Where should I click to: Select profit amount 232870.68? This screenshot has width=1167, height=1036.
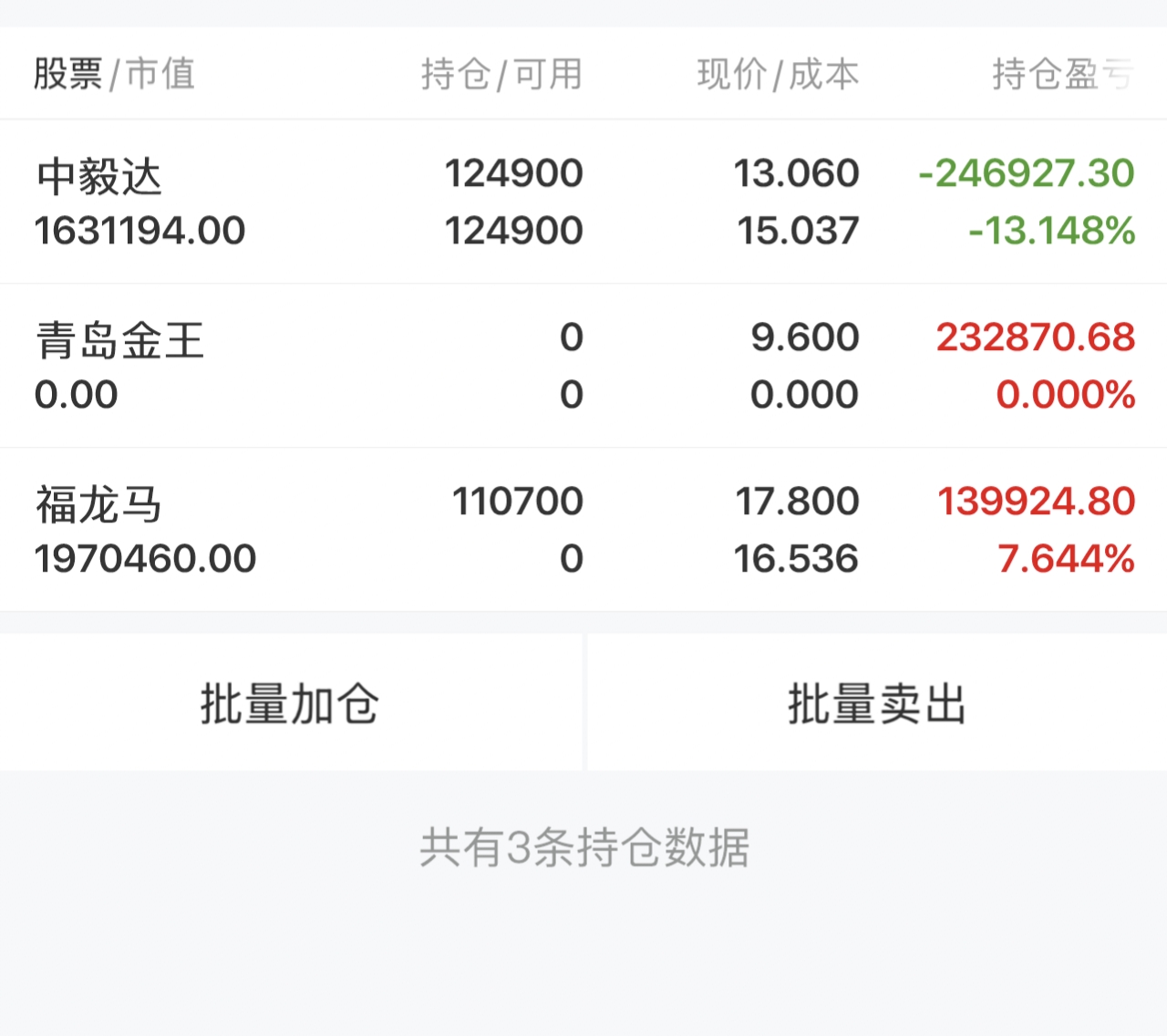click(x=1036, y=337)
